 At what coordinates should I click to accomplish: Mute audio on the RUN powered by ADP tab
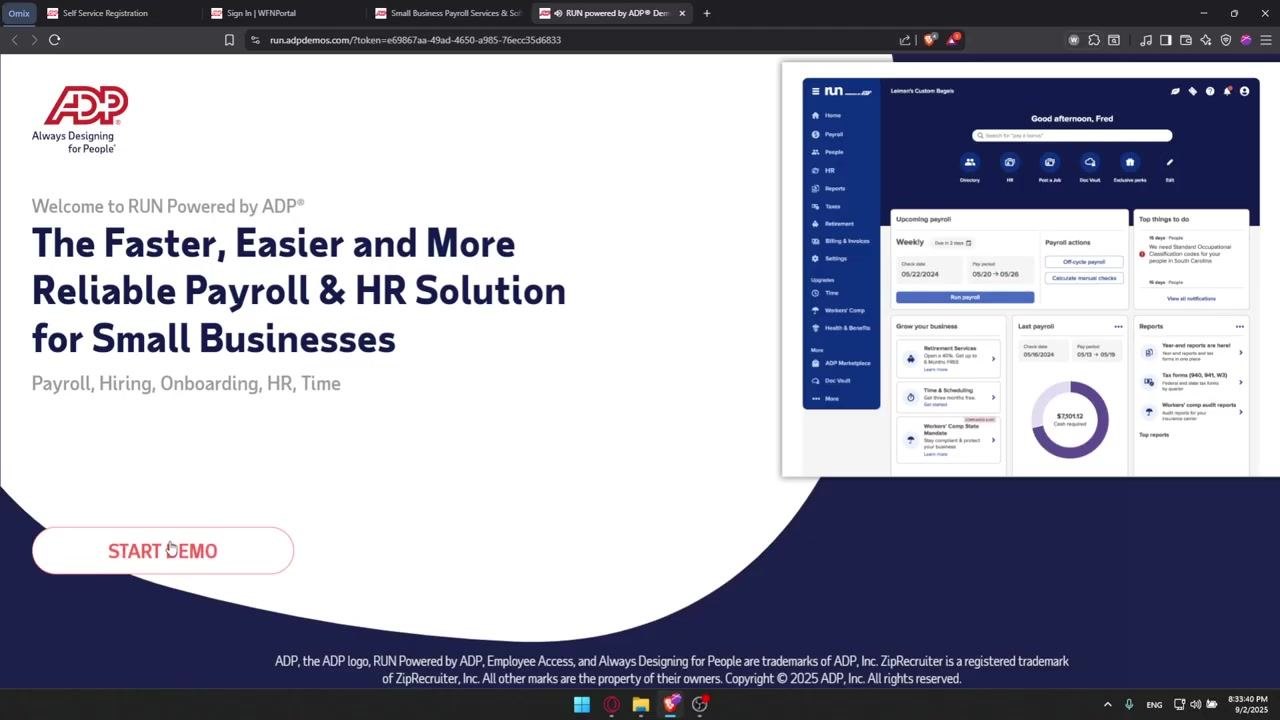tap(560, 13)
